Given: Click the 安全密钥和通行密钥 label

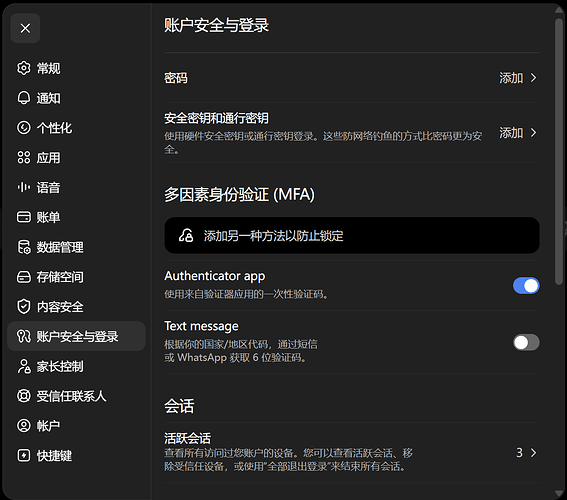Looking at the screenshot, I should click(x=216, y=118).
